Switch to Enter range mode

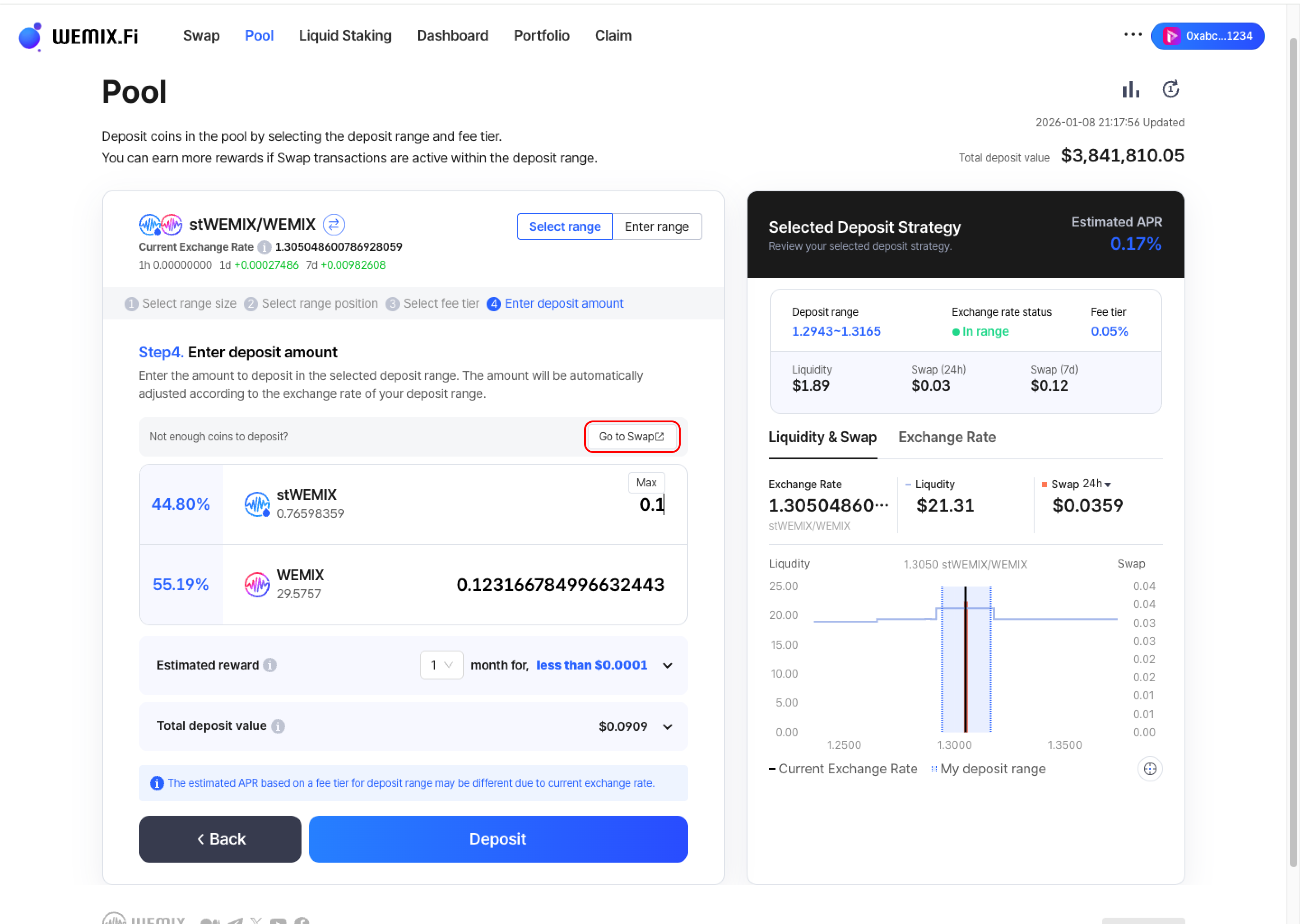click(656, 226)
